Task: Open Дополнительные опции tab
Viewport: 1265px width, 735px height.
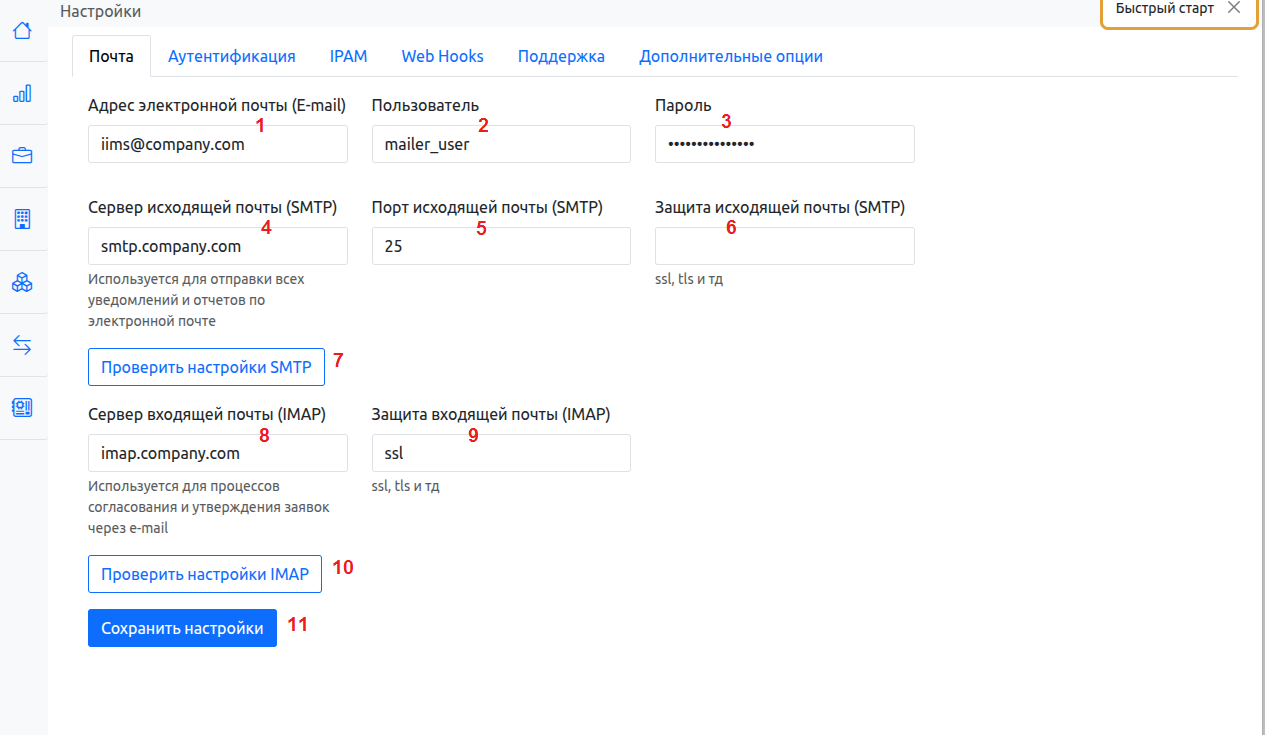Action: click(x=730, y=56)
